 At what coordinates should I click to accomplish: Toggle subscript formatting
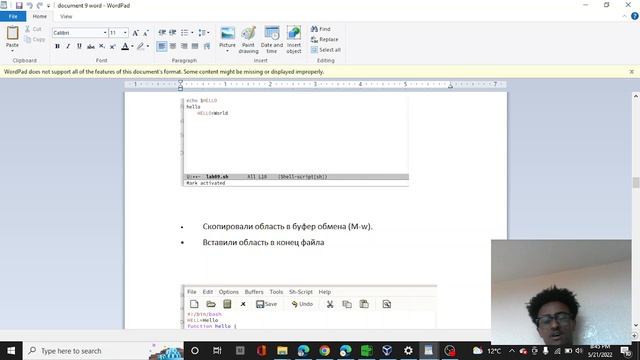(102, 46)
